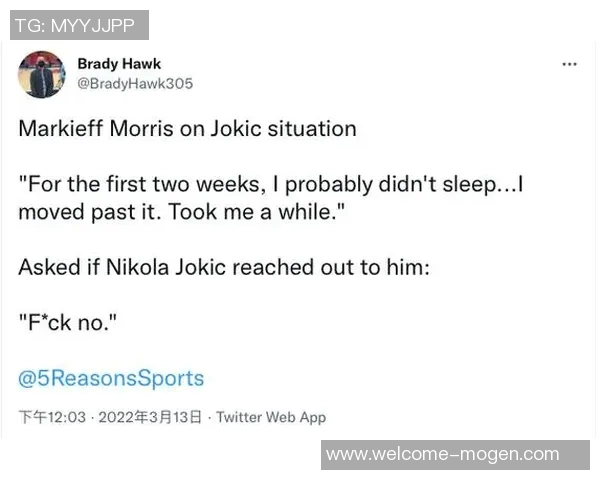Click the www.welcome-mogen.com watermark
The height and width of the screenshot is (480, 600).
coord(443,454)
